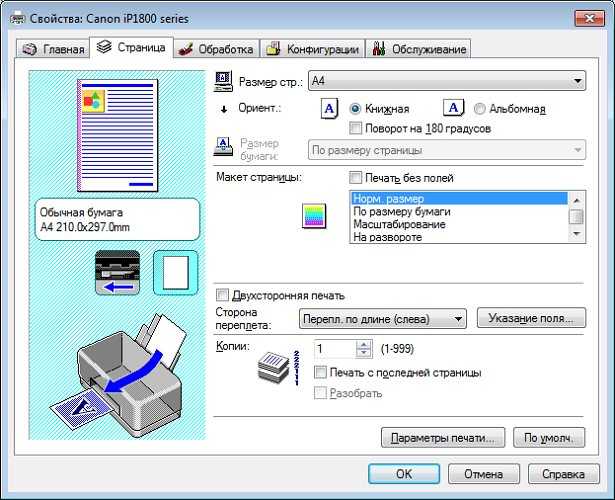Select Норм. размер in the layout list
Image resolution: width=615 pixels, height=500 pixels.
[459, 198]
